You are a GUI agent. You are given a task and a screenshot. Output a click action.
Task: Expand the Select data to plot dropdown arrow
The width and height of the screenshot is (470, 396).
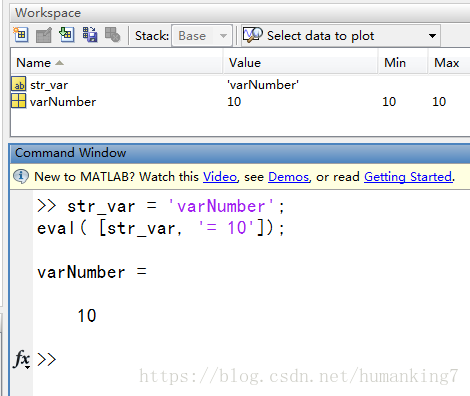tap(432, 36)
